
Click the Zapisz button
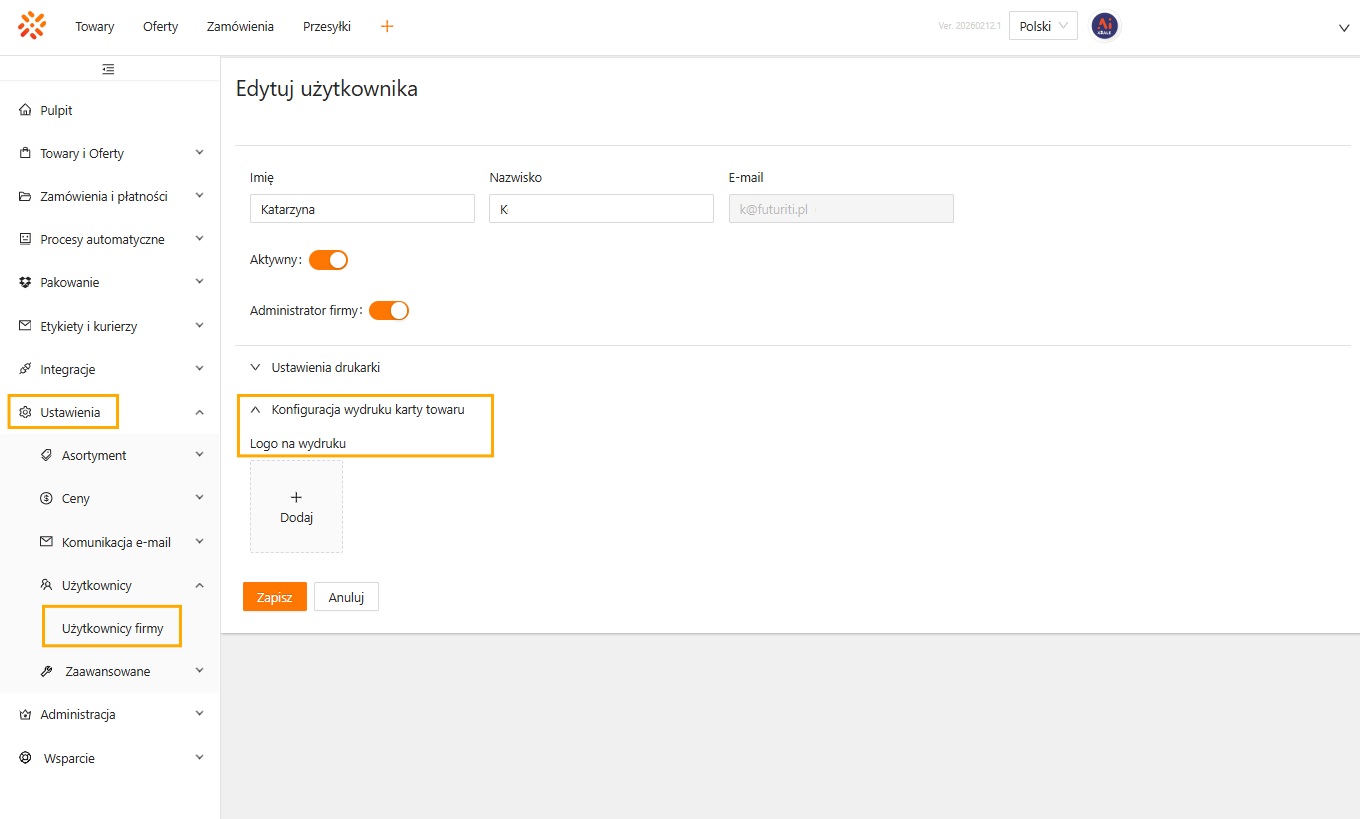[274, 597]
